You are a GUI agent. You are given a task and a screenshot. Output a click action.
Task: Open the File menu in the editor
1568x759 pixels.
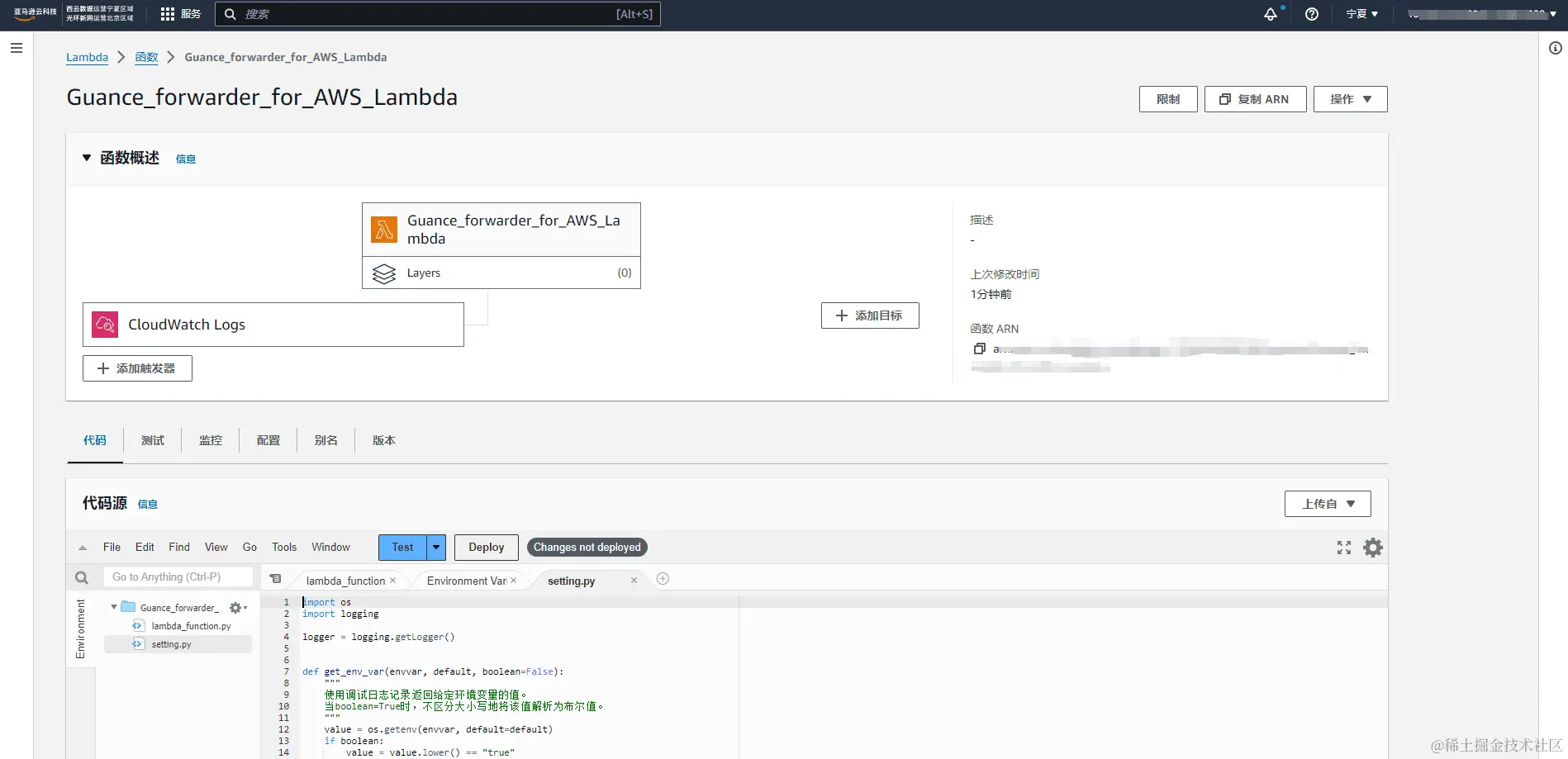click(x=112, y=548)
